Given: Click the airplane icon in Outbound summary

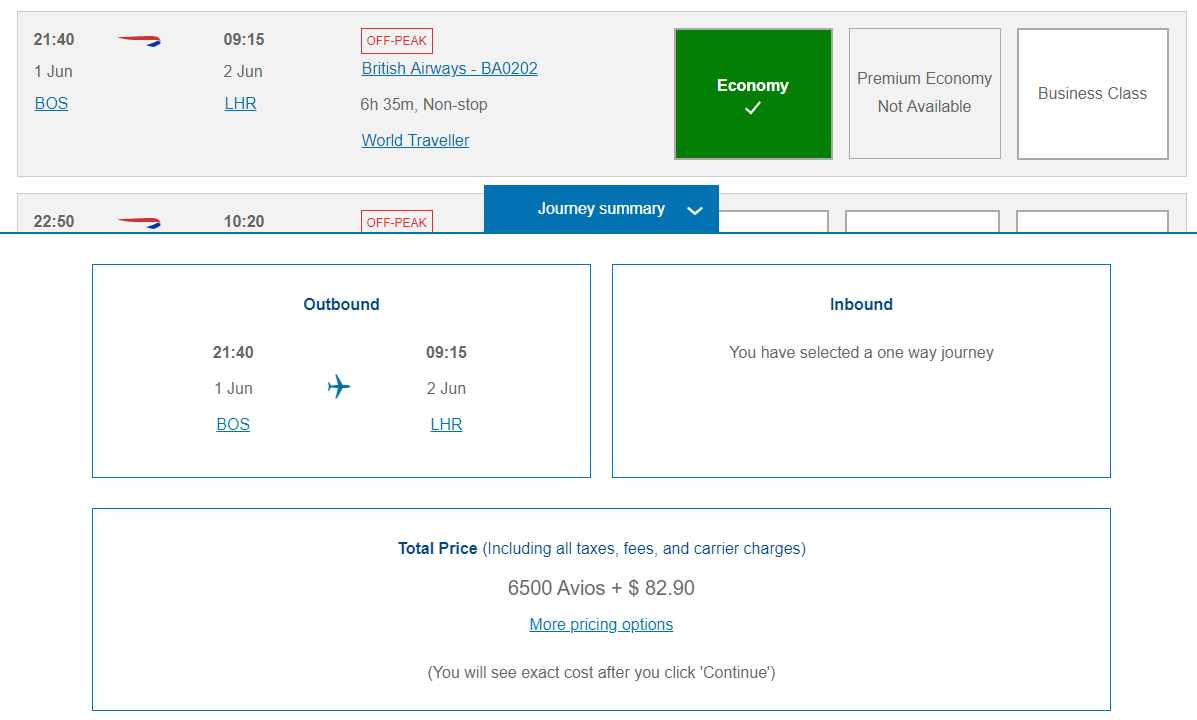Looking at the screenshot, I should pos(339,387).
